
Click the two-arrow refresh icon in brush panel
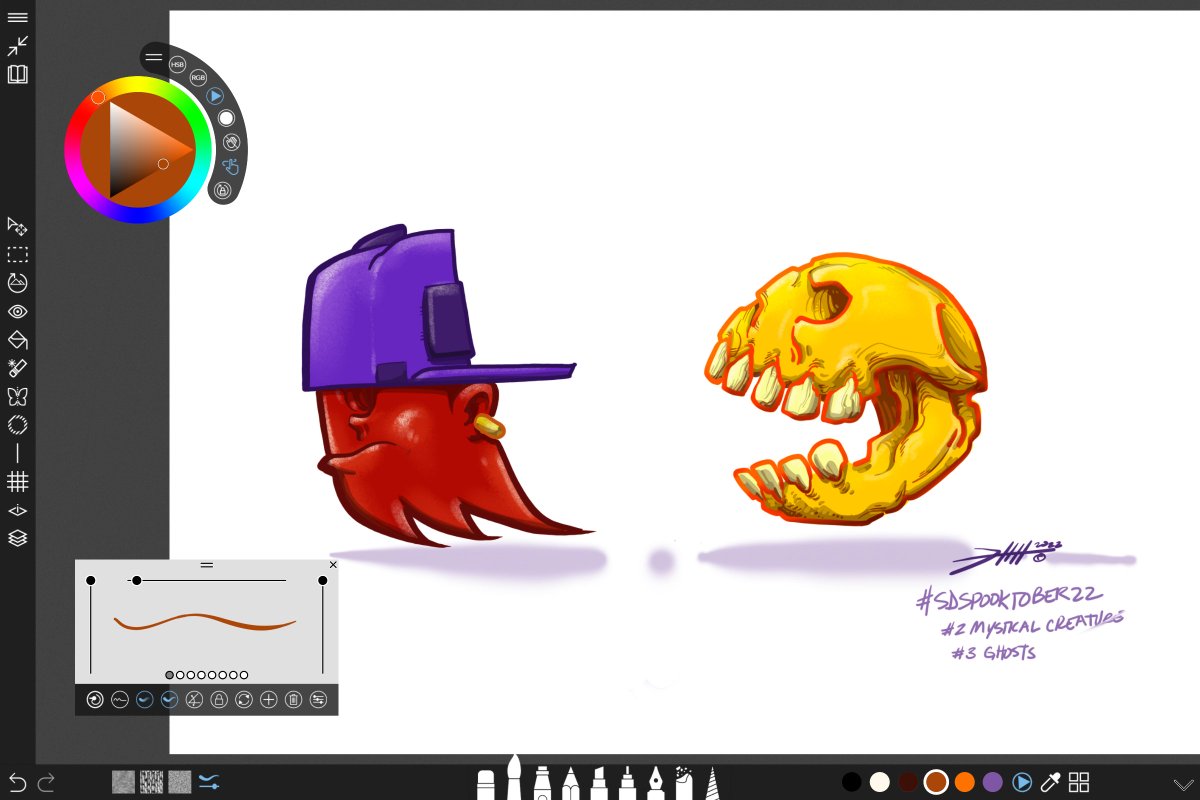click(244, 700)
